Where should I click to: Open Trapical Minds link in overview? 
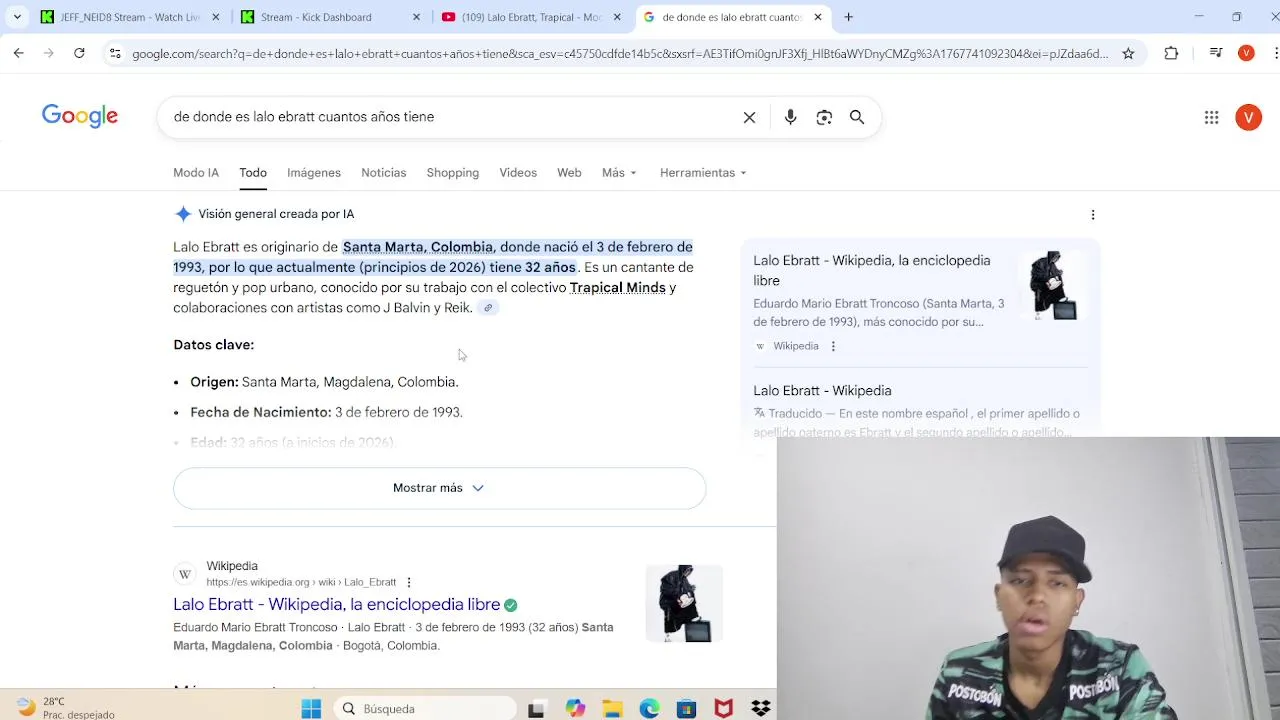[x=617, y=288]
